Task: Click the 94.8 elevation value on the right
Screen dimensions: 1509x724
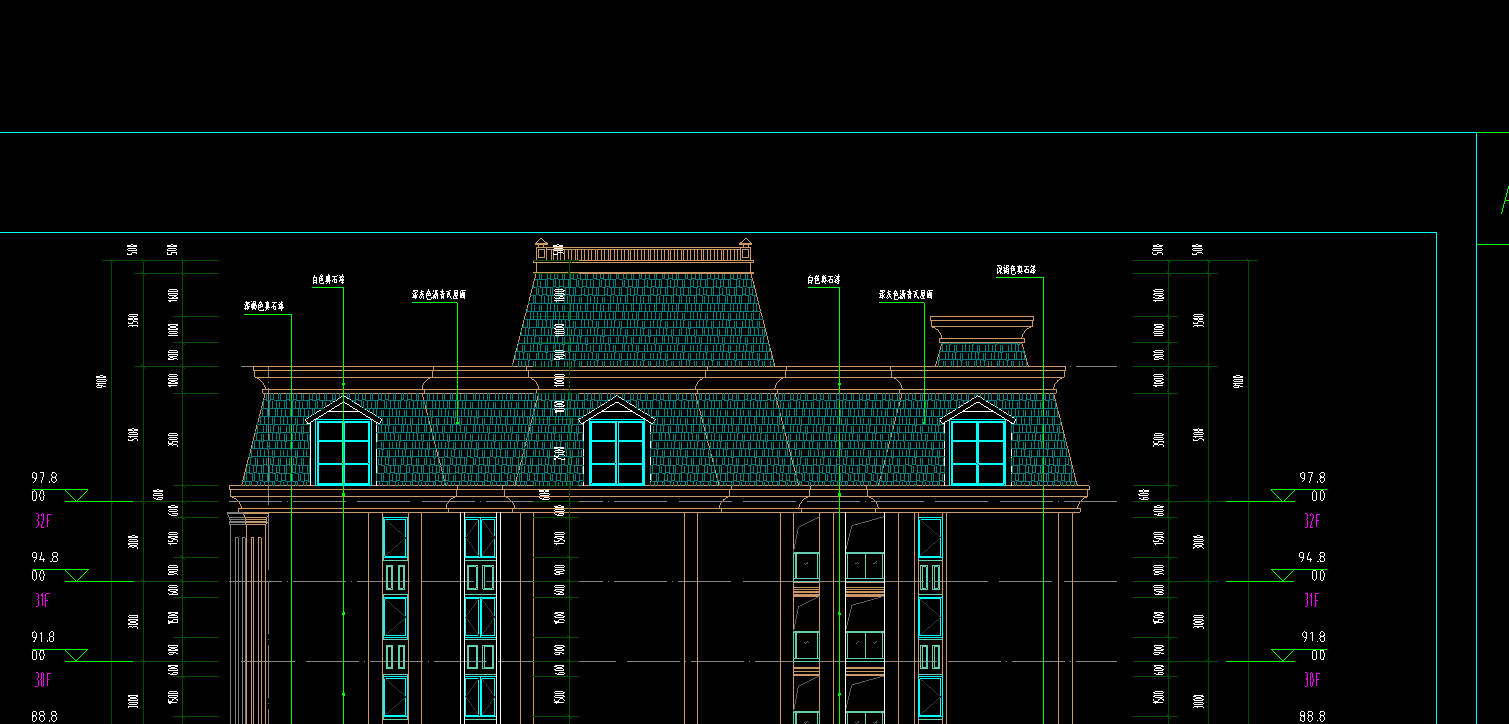Action: [1312, 558]
